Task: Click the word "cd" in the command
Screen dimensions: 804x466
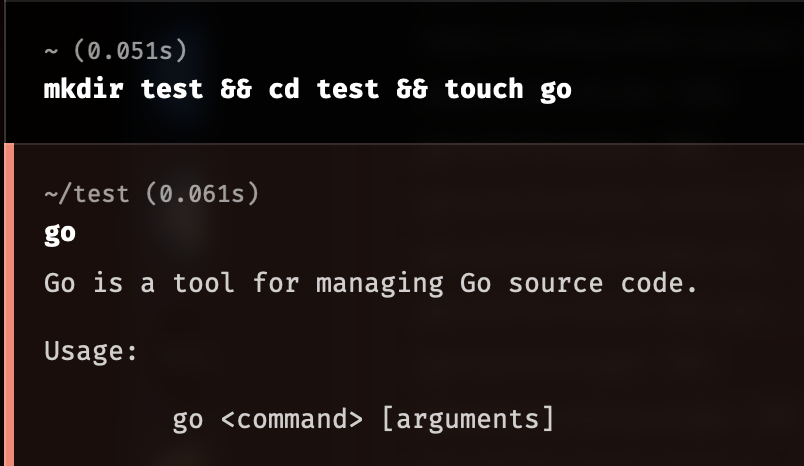Action: point(284,89)
